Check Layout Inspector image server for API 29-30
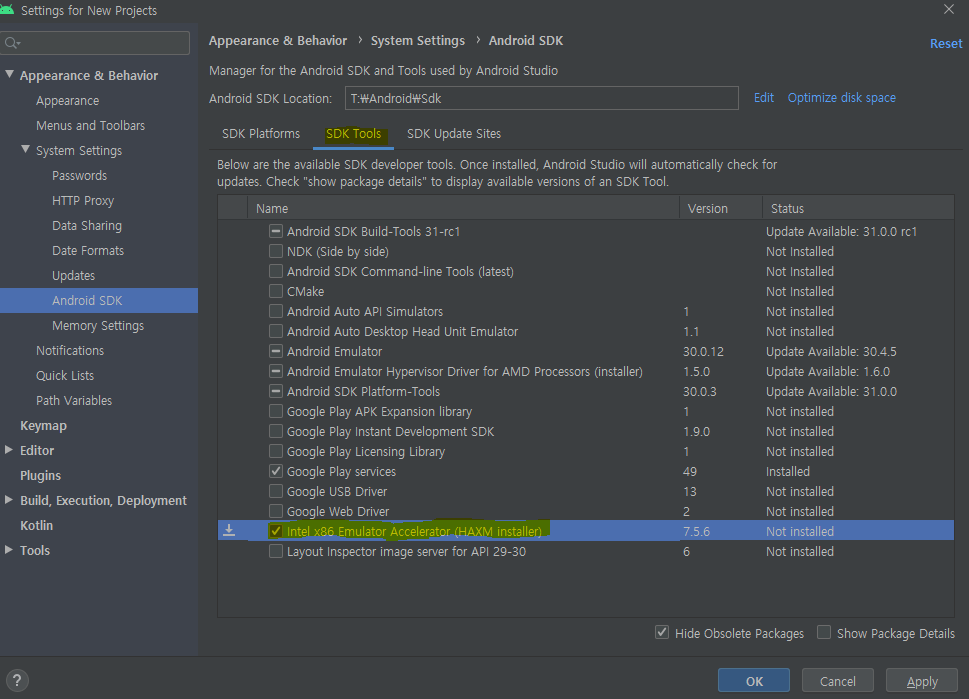 click(x=276, y=551)
